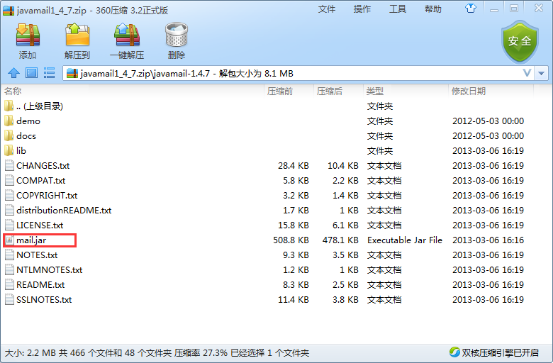Sort by 修改日期 column header
Viewport: 553px width, 363px height.
469,91
